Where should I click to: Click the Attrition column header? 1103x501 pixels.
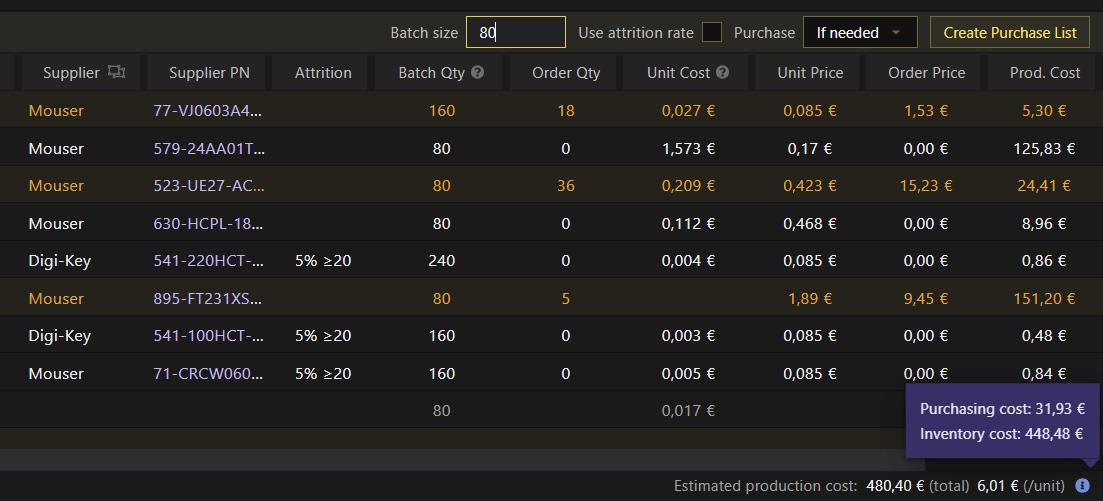coord(323,72)
